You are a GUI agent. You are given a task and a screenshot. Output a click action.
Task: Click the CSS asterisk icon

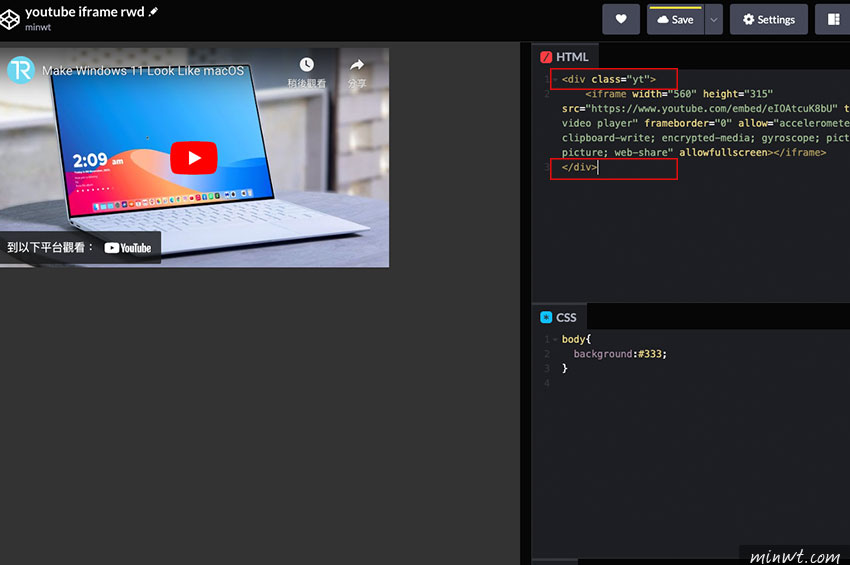(x=546, y=317)
